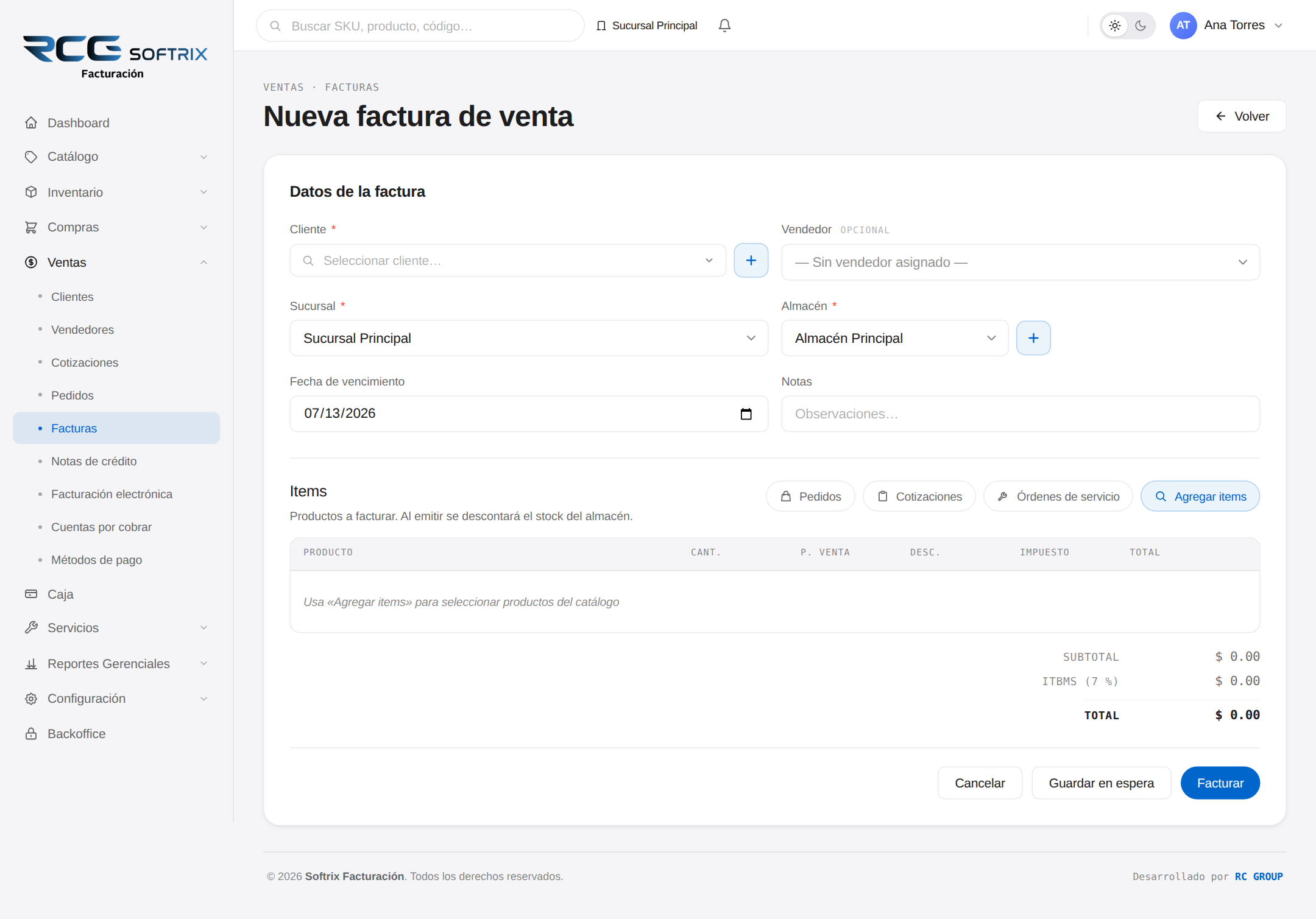Screen dimensions: 1316x919
Task: Open the Sucursal dropdown
Action: coord(529,339)
